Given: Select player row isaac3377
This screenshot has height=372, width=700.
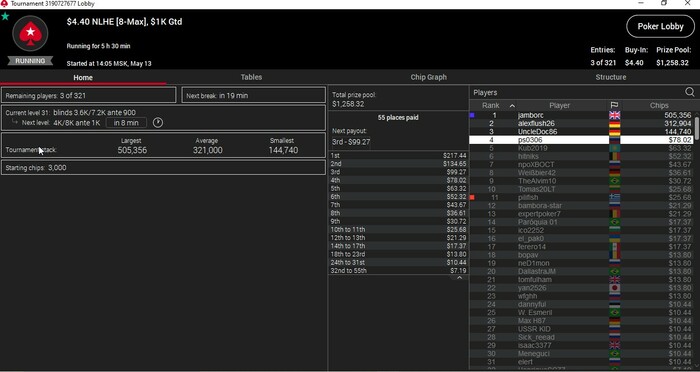Looking at the screenshot, I should [x=581, y=345].
